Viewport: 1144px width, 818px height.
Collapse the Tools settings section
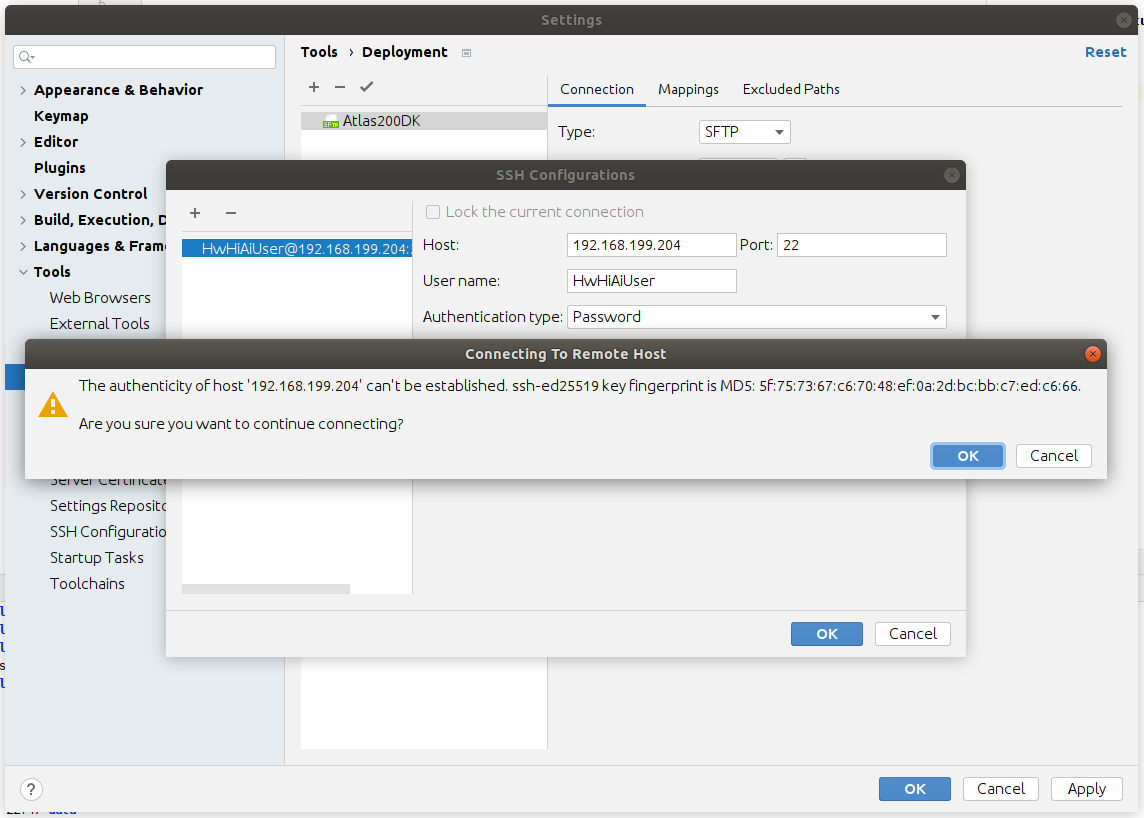23,272
